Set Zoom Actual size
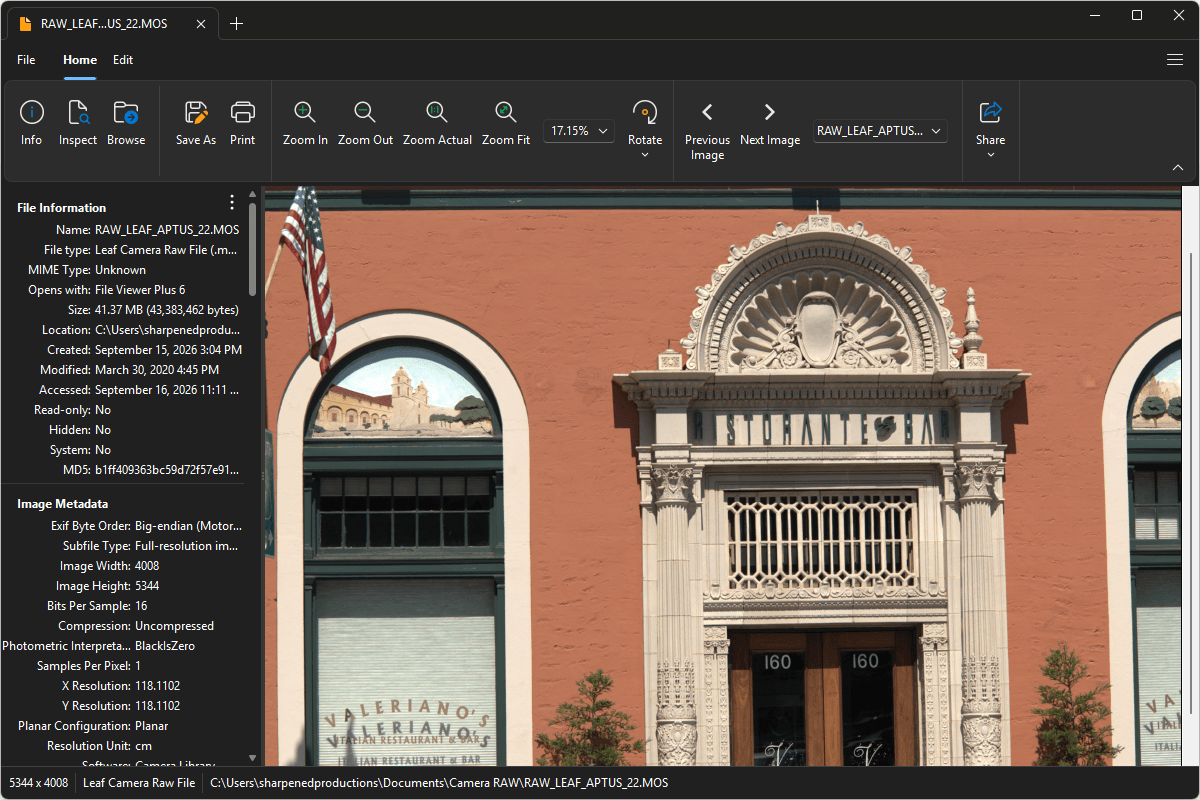The image size is (1200, 800). 437,125
